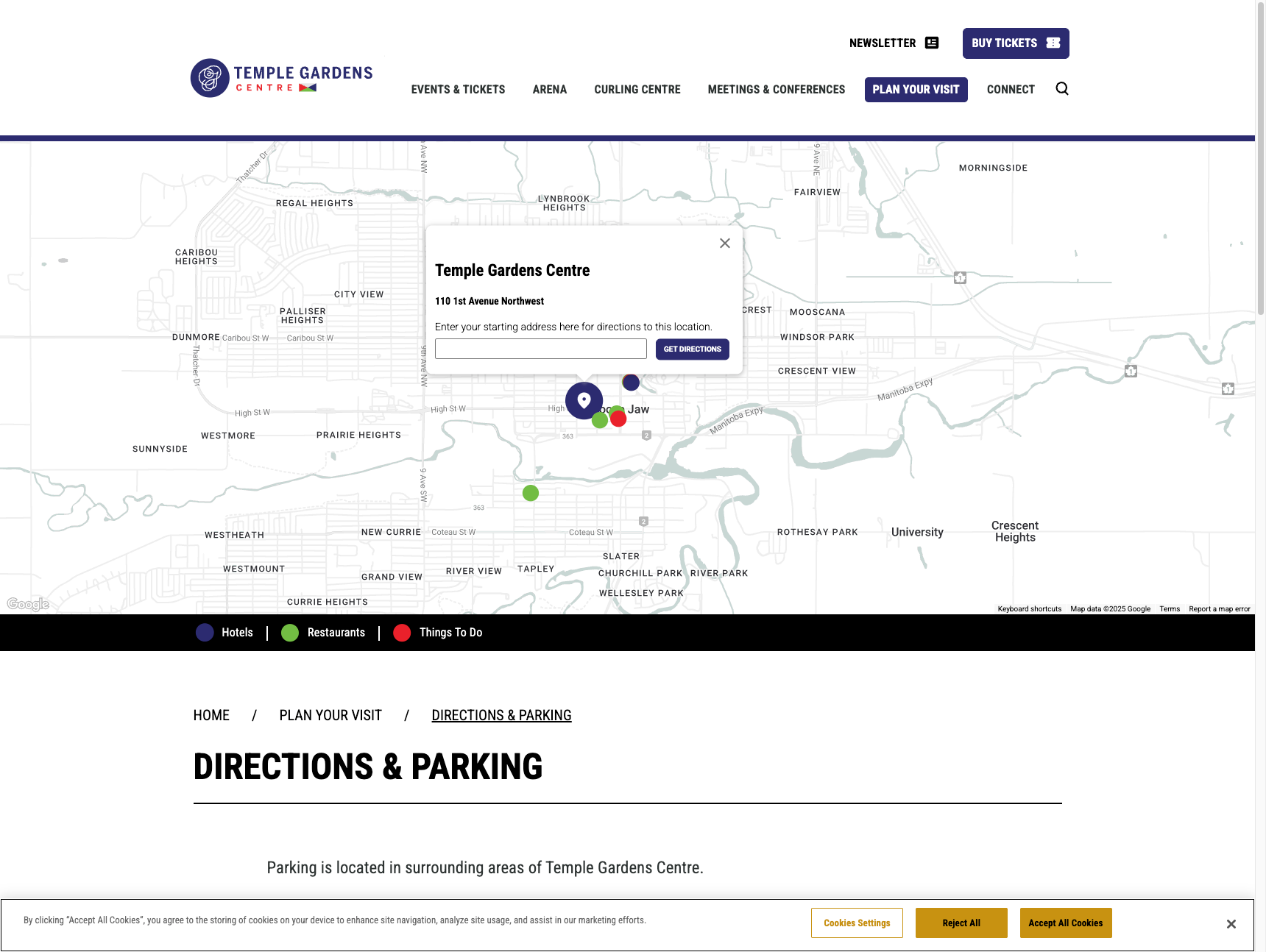This screenshot has width=1266, height=952.
Task: Focus the starting address input field
Action: 541,349
